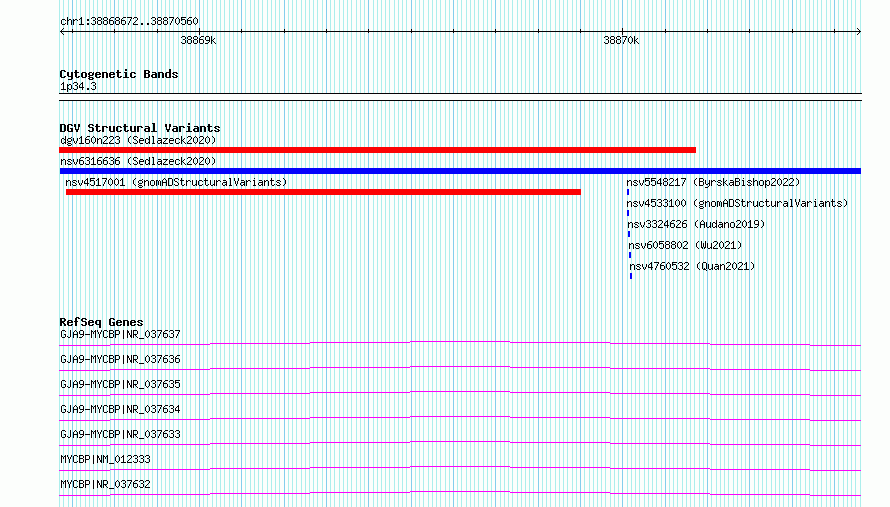The image size is (890, 507).
Task: Click the dgv160n223 (Sedlazeck2020) label
Action: coord(138,140)
